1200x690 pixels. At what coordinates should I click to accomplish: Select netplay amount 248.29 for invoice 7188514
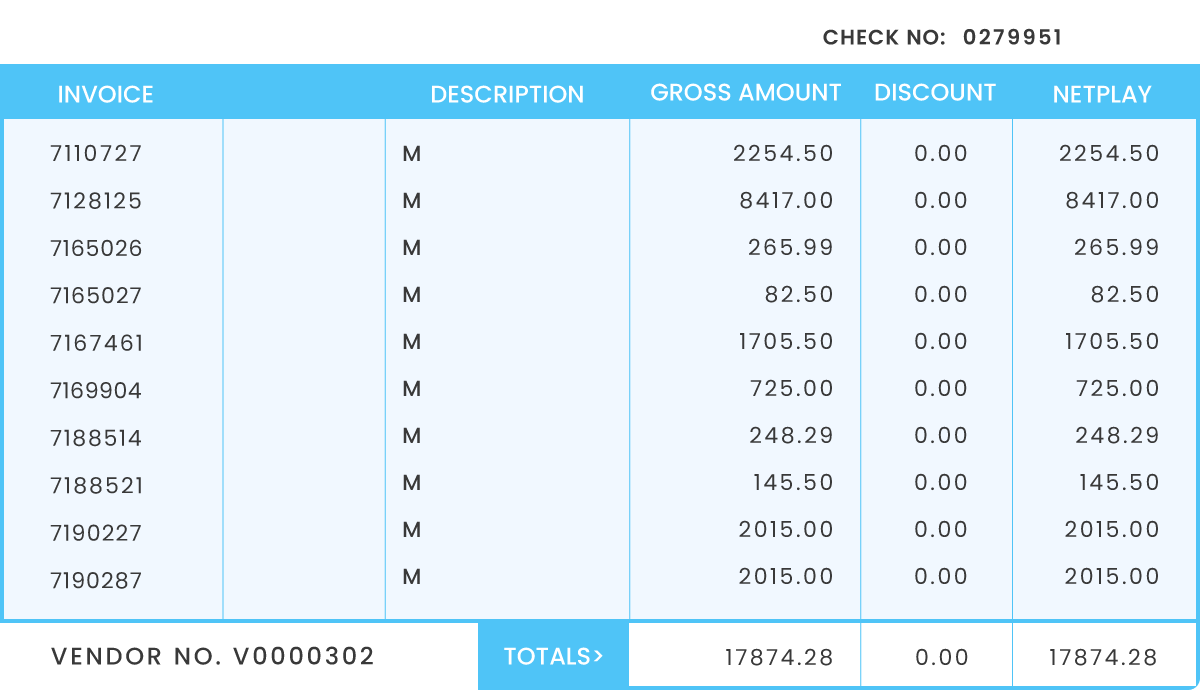pos(1117,436)
